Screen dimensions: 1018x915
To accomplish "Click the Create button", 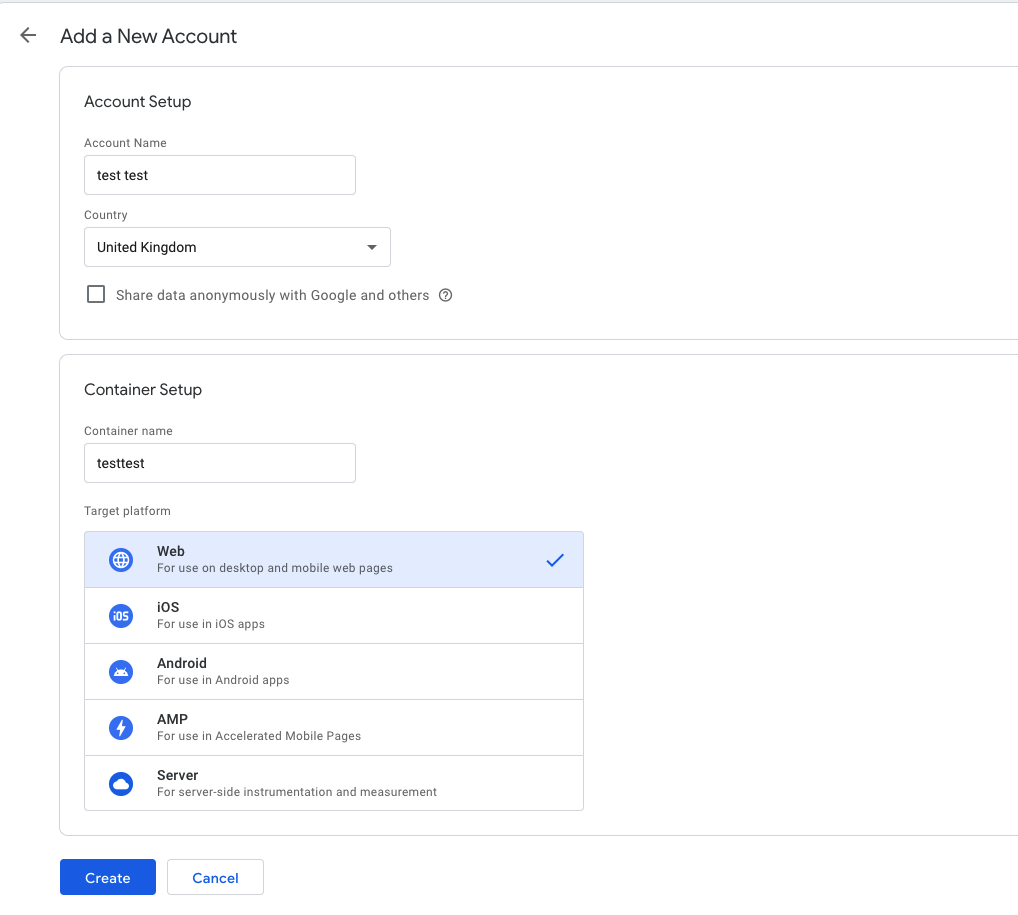I will click(108, 877).
